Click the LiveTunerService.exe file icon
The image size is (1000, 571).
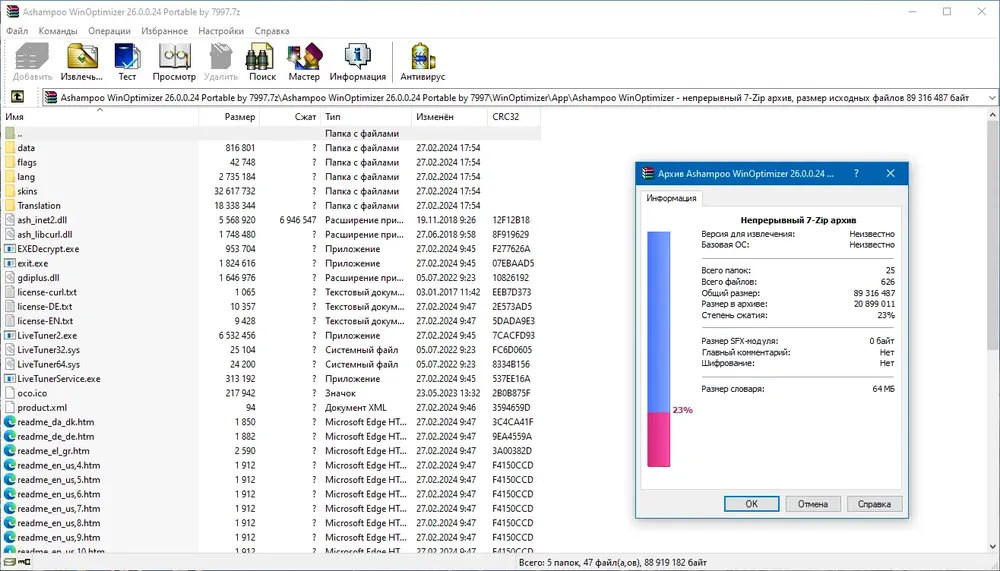point(10,378)
